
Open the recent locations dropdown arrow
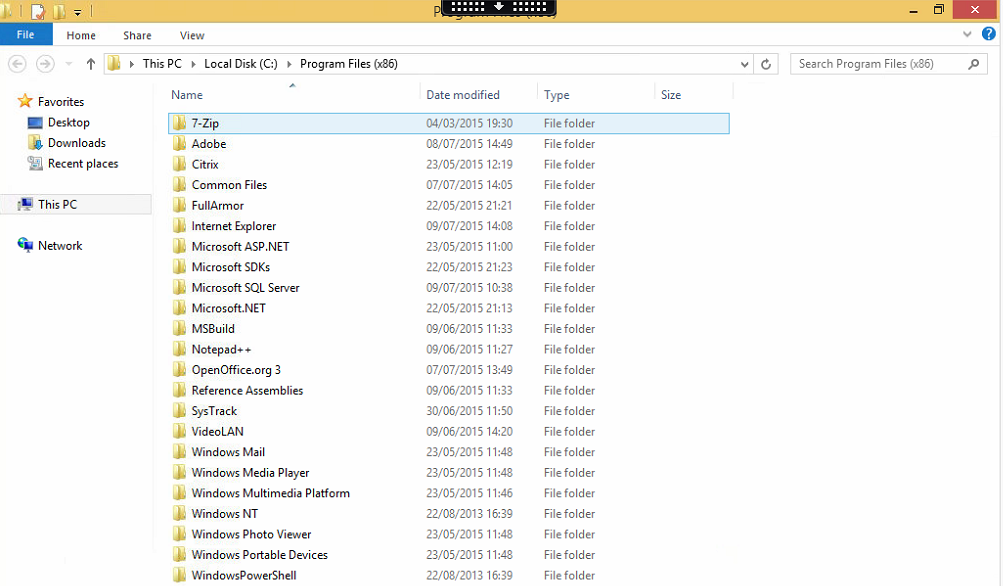(x=69, y=64)
